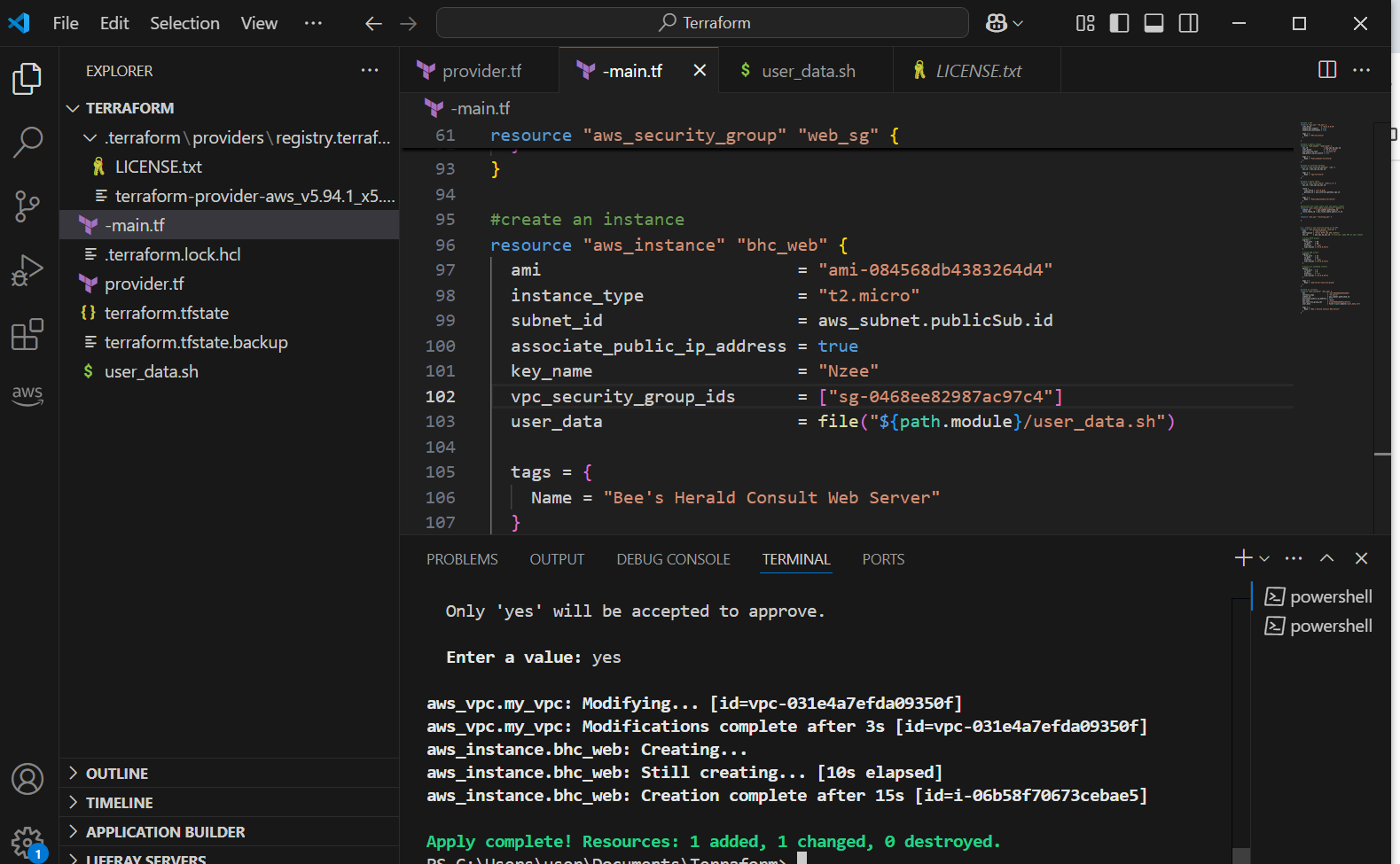Open editor More Actions ellipsis
This screenshot has width=1400, height=864.
click(x=1362, y=70)
